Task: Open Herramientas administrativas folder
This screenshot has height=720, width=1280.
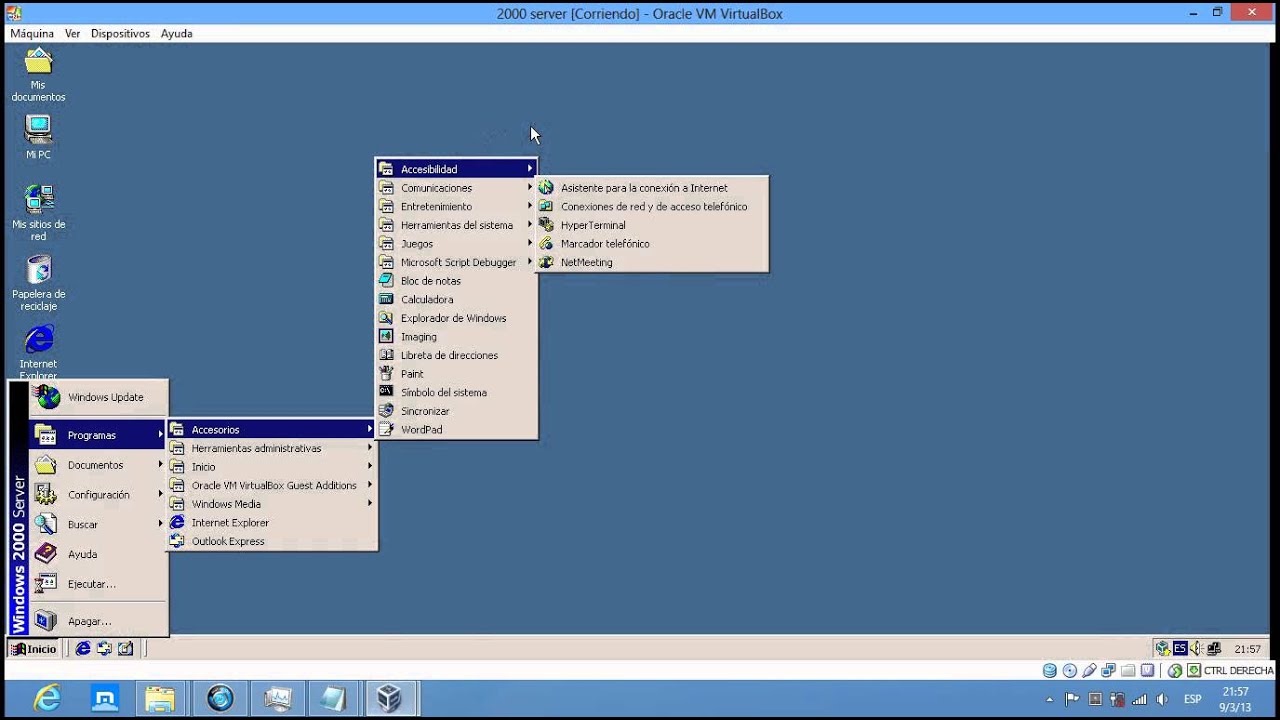Action: tap(272, 448)
